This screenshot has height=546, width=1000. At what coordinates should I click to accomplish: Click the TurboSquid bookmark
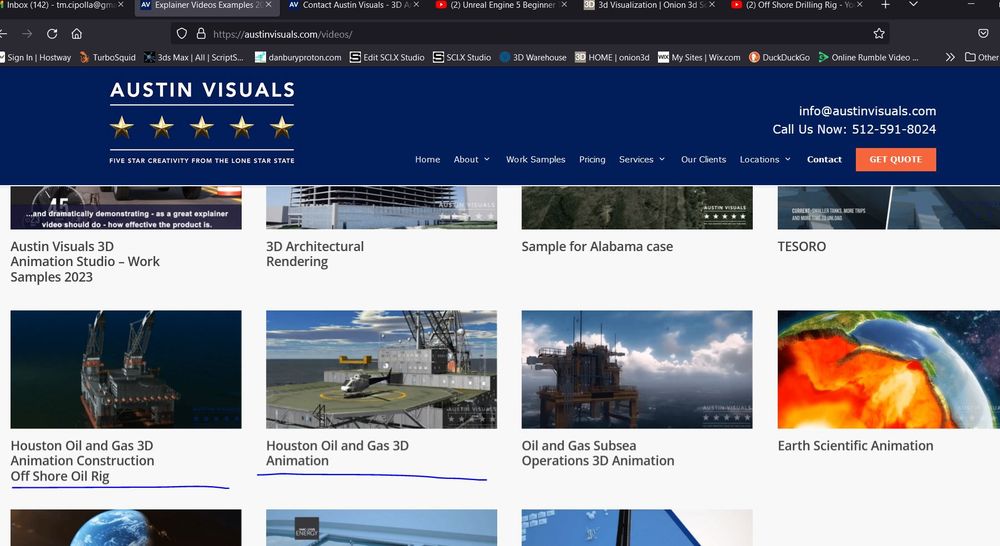point(106,58)
